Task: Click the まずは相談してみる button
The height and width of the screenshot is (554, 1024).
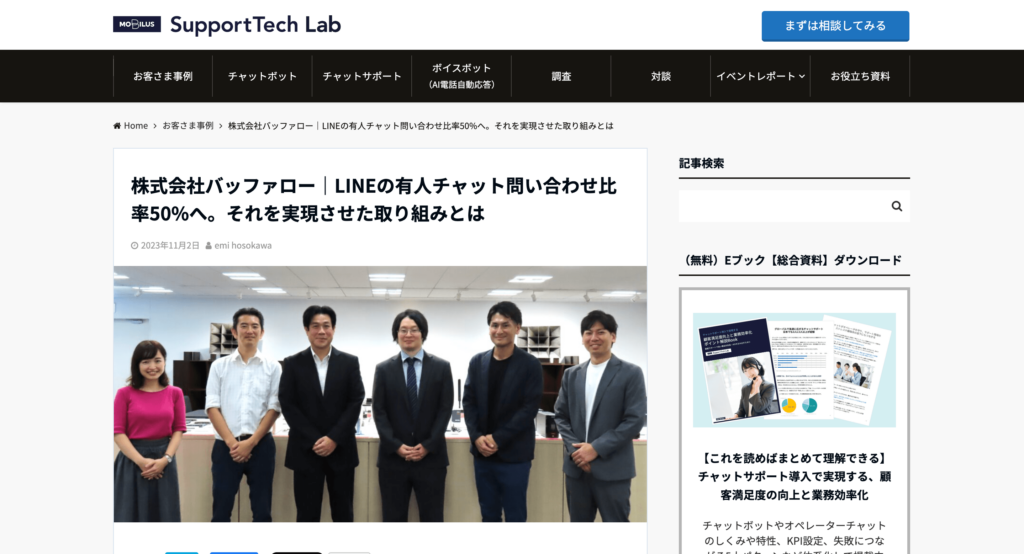Action: (x=835, y=26)
